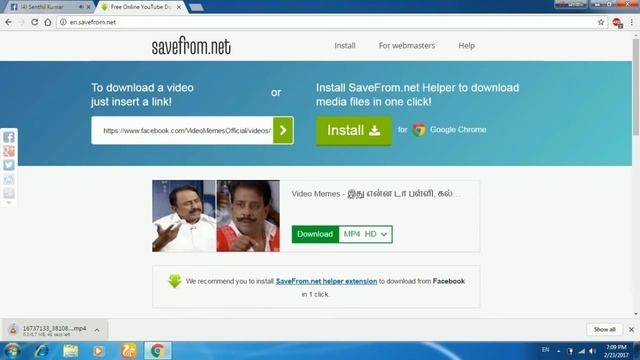The width and height of the screenshot is (640, 360).
Task: Click the green Download button
Action: (x=315, y=234)
